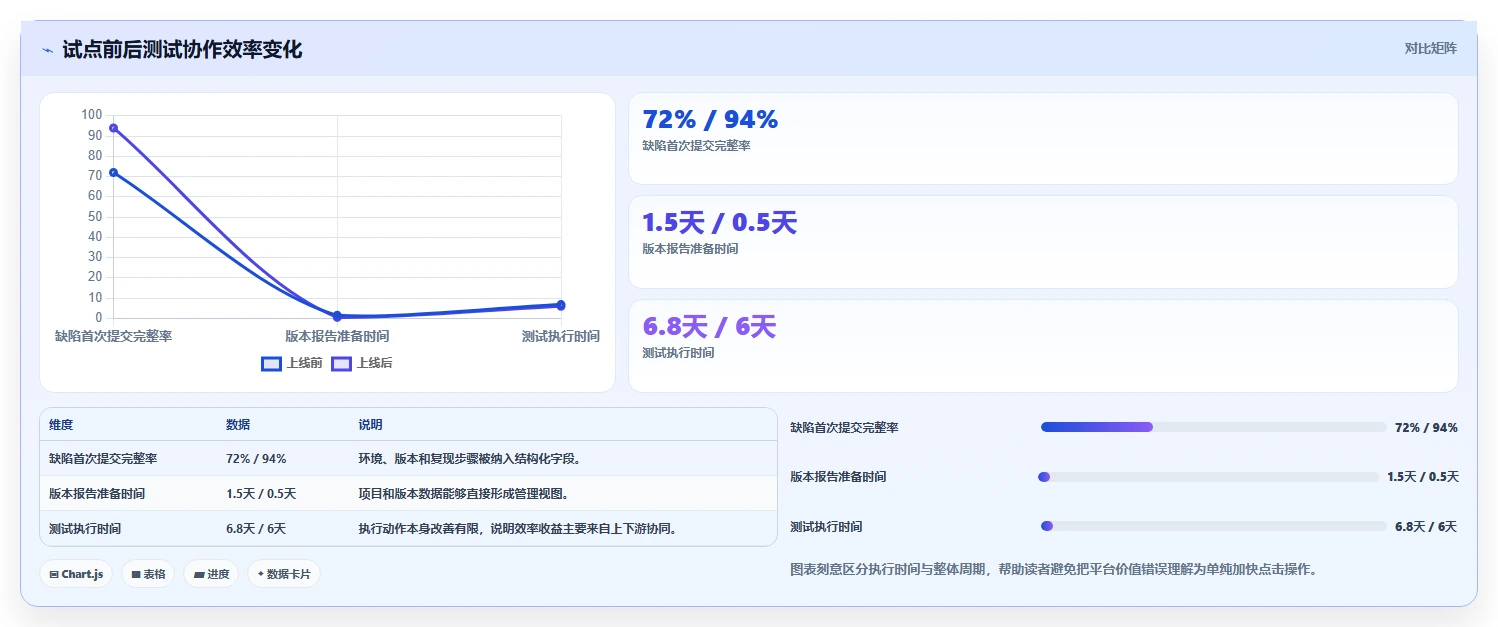The width and height of the screenshot is (1498, 627).
Task: Click the footnote beginning 图表刻意区分执行时间
Action: [x=1054, y=570]
